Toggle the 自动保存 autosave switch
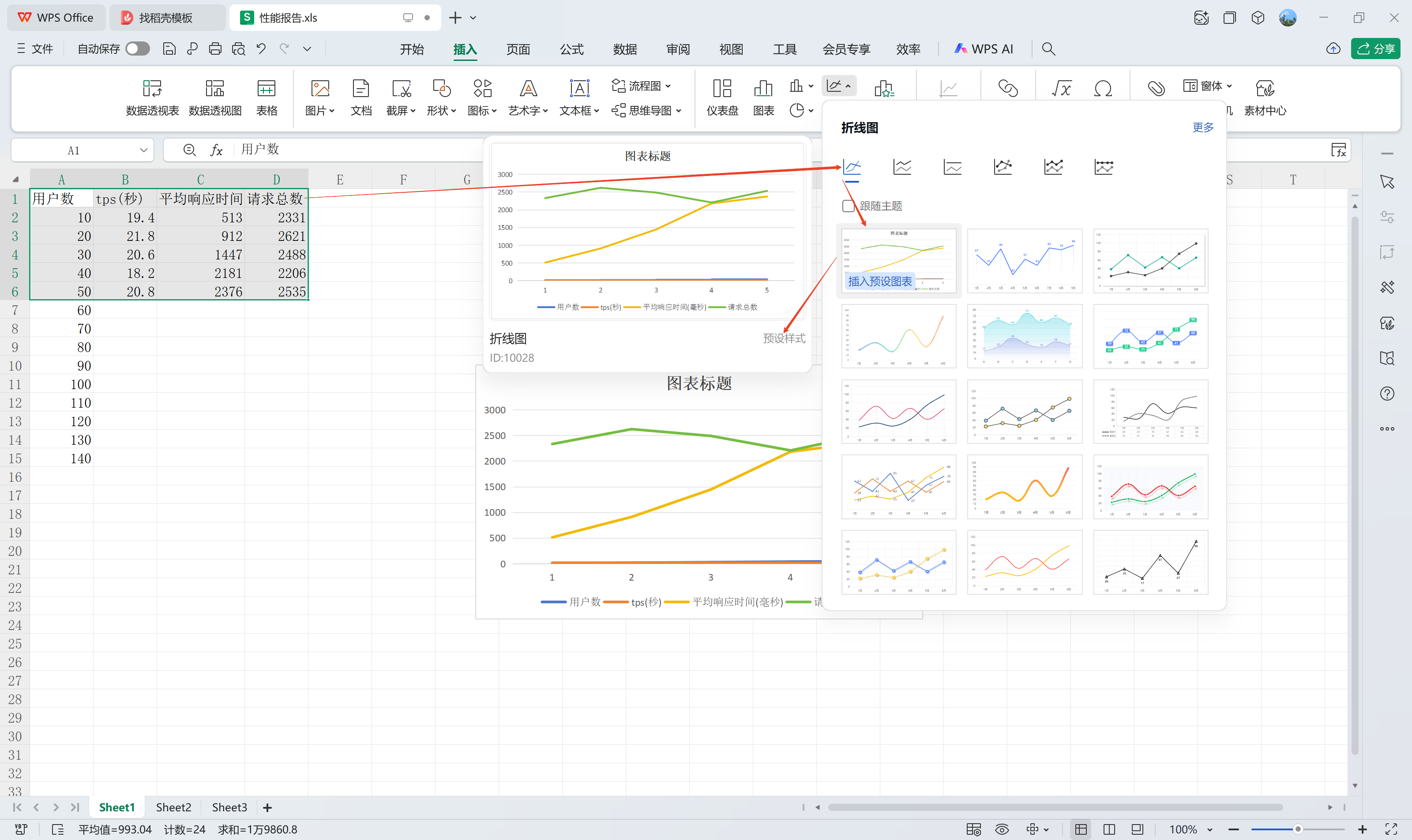The height and width of the screenshot is (840, 1412). coord(138,49)
